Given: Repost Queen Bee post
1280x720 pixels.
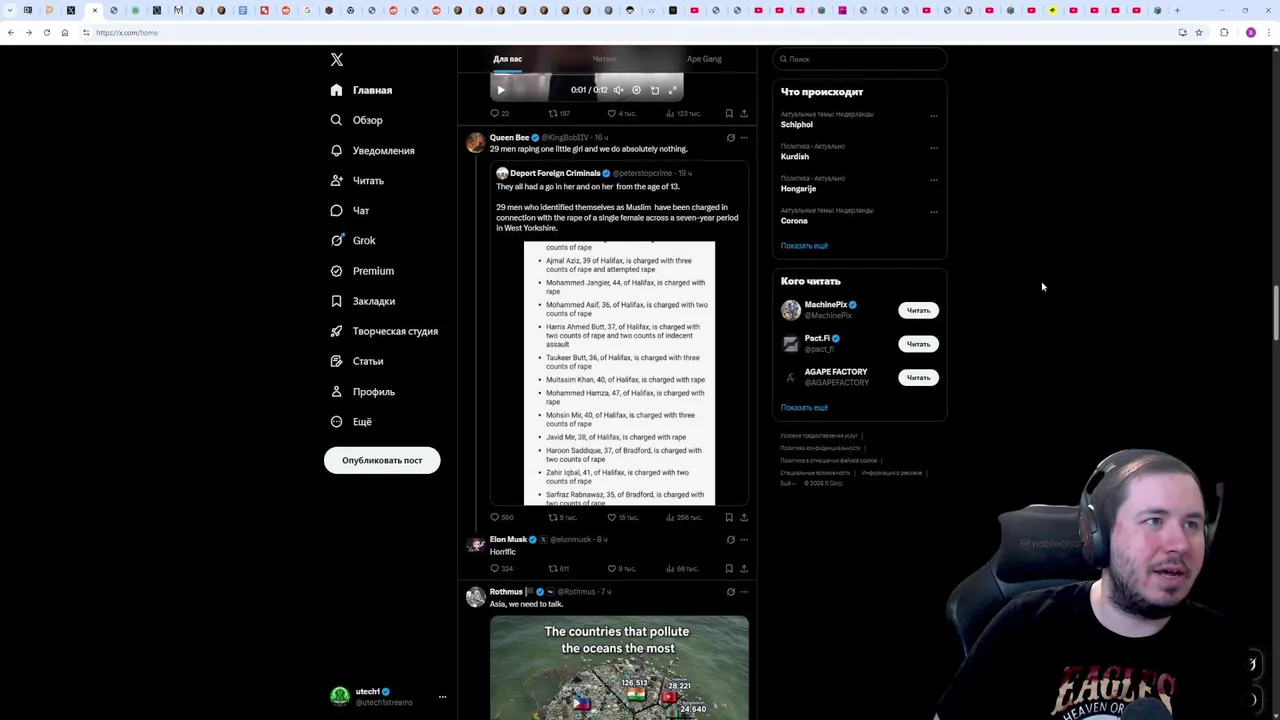Looking at the screenshot, I should 562,517.
